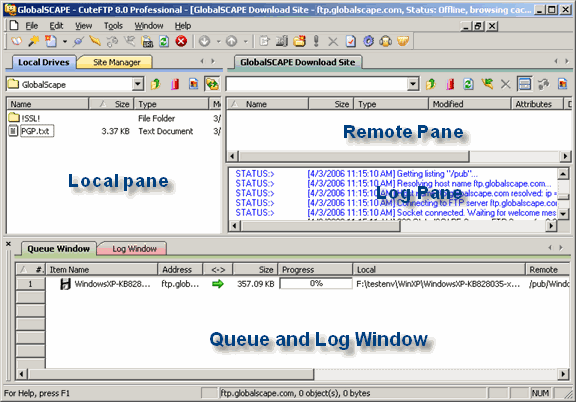The image size is (576, 402).
Task: Click the remote pane horizontal scrollbar thumb
Action: 354,156
